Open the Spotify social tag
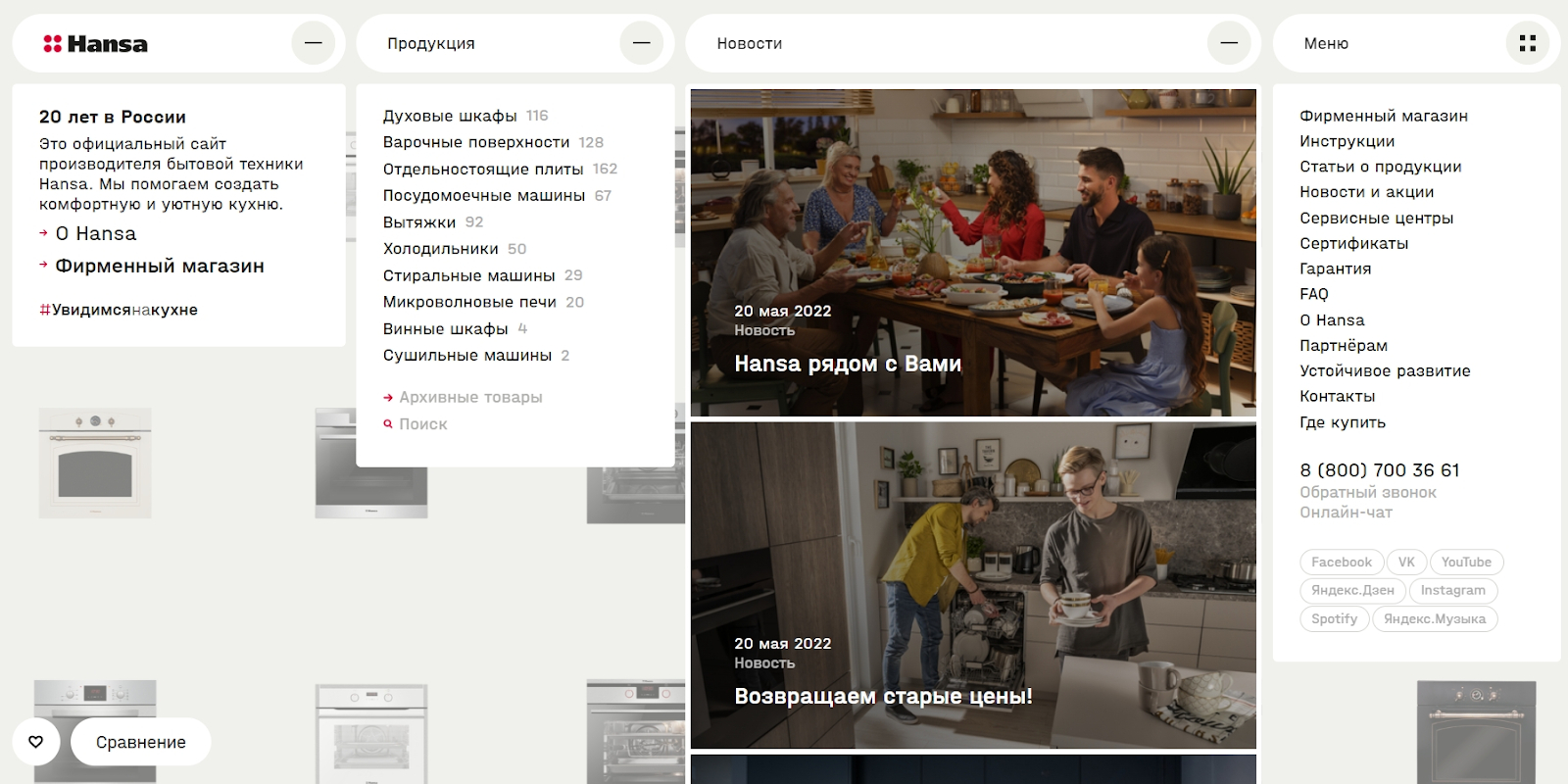Viewport: 1568px width, 784px height. tap(1335, 619)
